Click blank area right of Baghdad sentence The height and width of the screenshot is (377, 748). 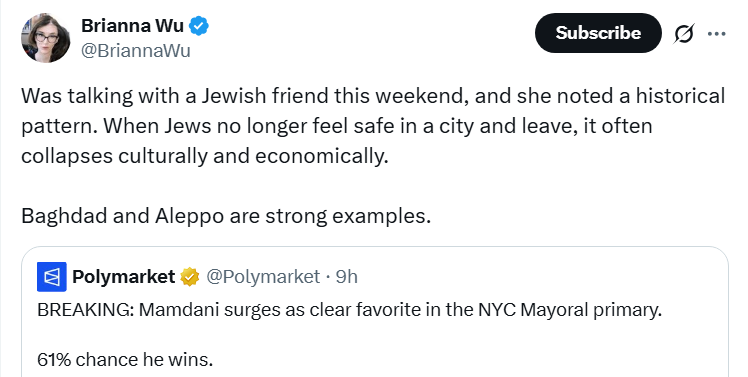pyautogui.click(x=577, y=216)
